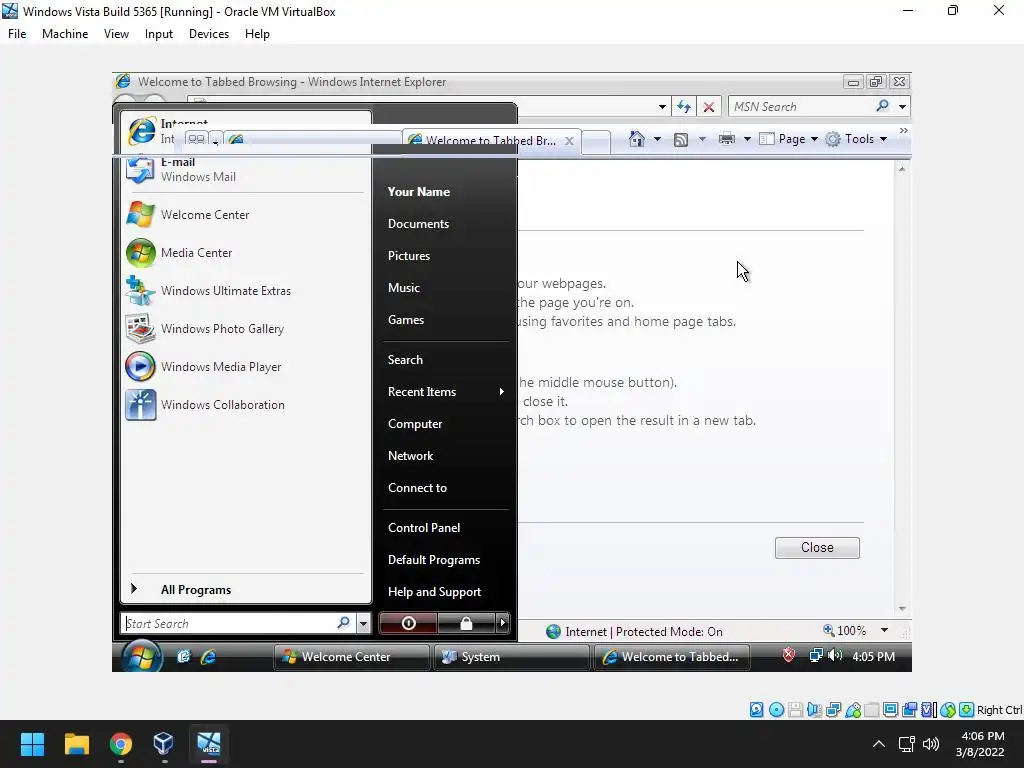The image size is (1024, 768).
Task: Open the VirtualBox Devices menu
Action: 209,34
